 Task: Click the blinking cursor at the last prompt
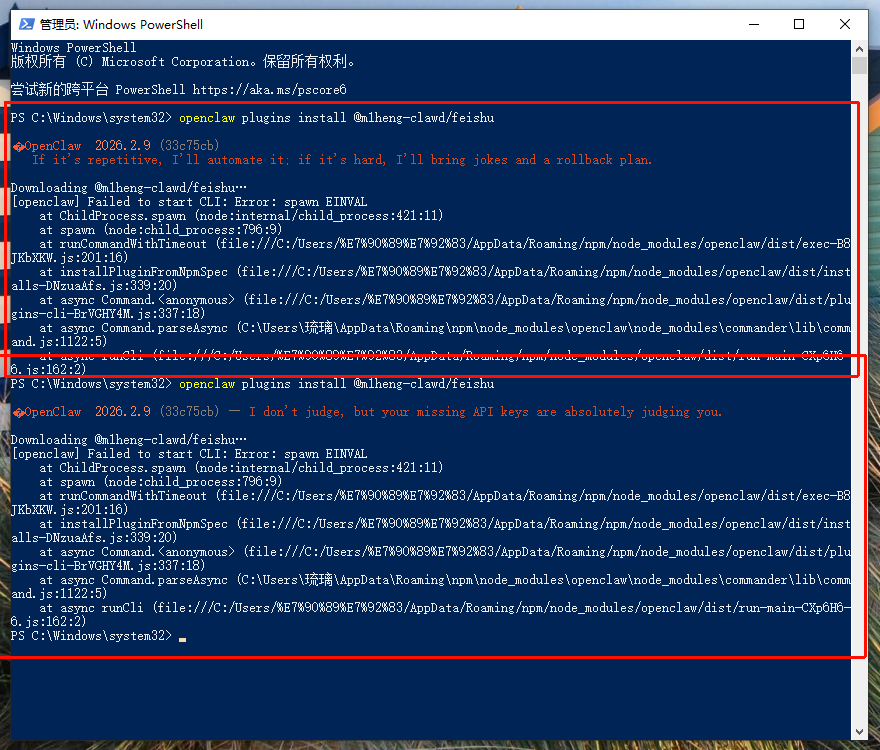pos(182,637)
